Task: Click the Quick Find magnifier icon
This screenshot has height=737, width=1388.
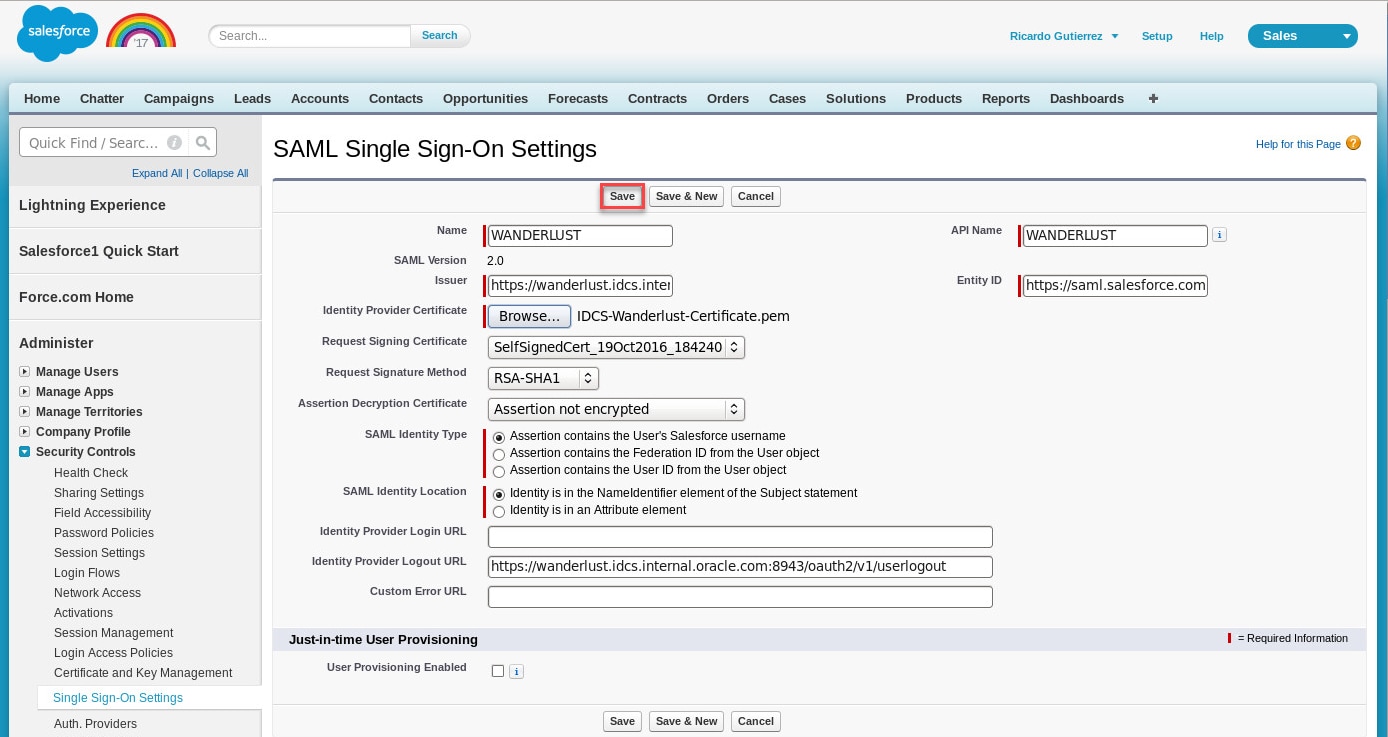Action: [203, 143]
